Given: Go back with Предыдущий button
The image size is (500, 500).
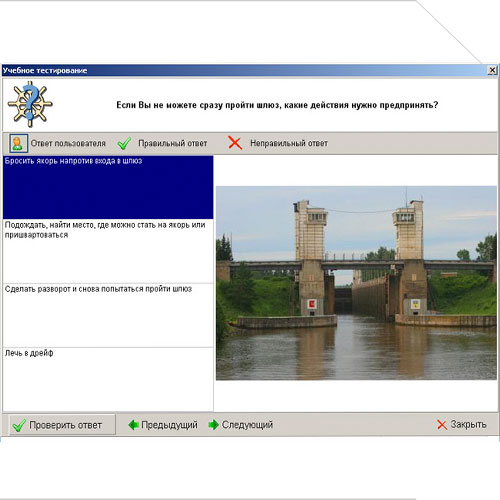Looking at the screenshot, I should pos(163,425).
